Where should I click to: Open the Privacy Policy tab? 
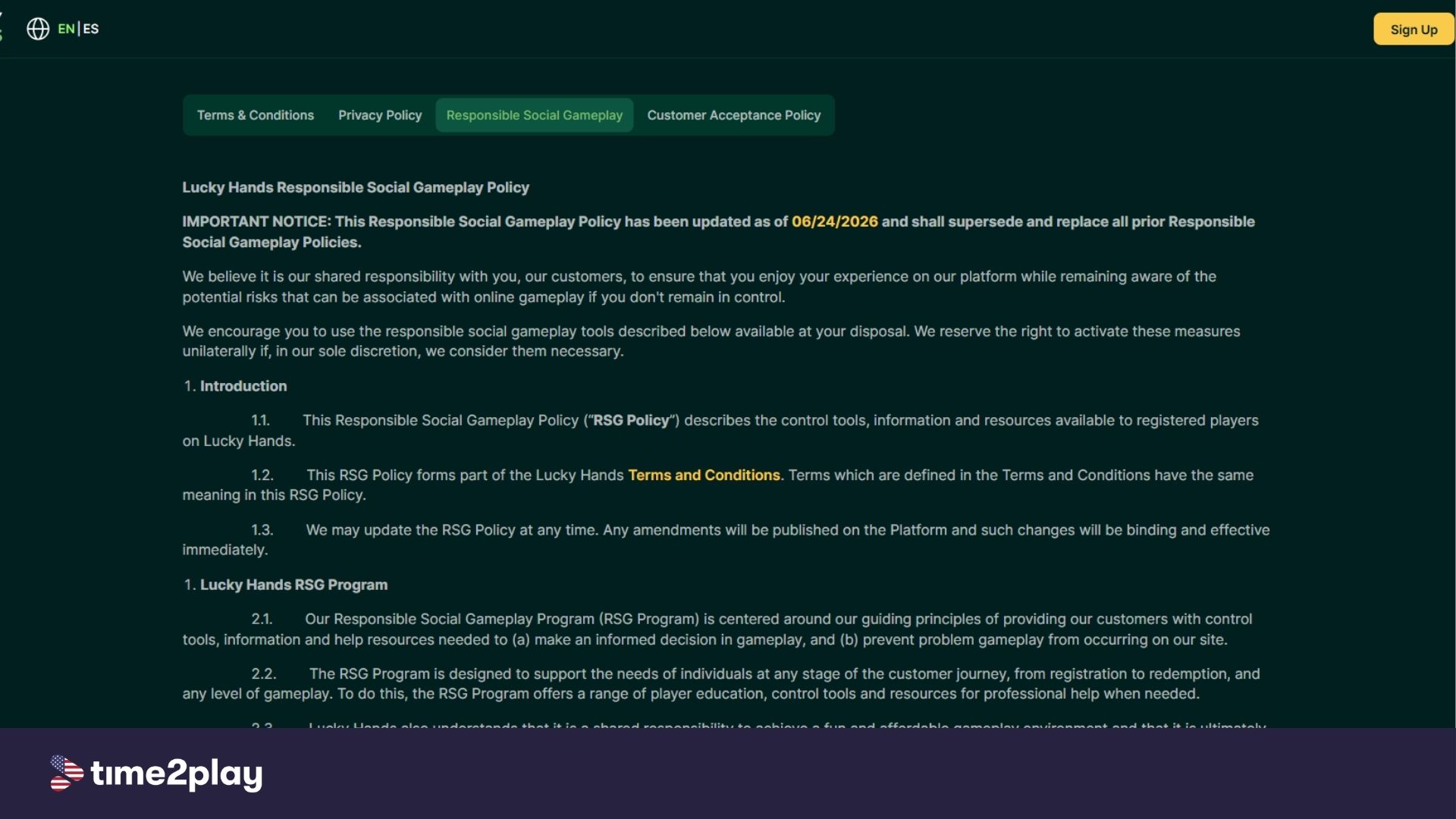[380, 115]
